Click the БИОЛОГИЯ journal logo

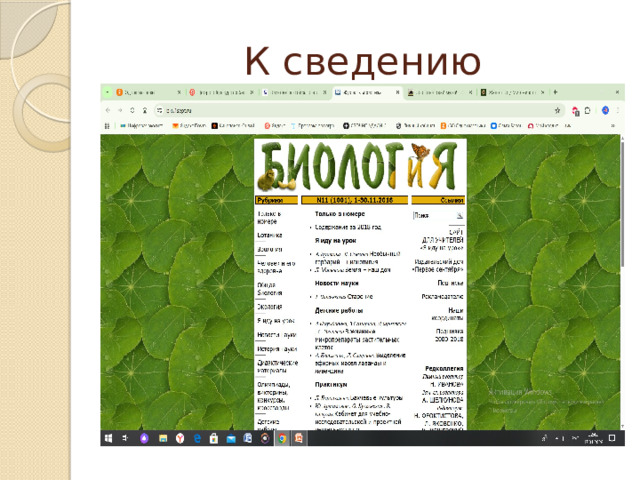tap(360, 166)
